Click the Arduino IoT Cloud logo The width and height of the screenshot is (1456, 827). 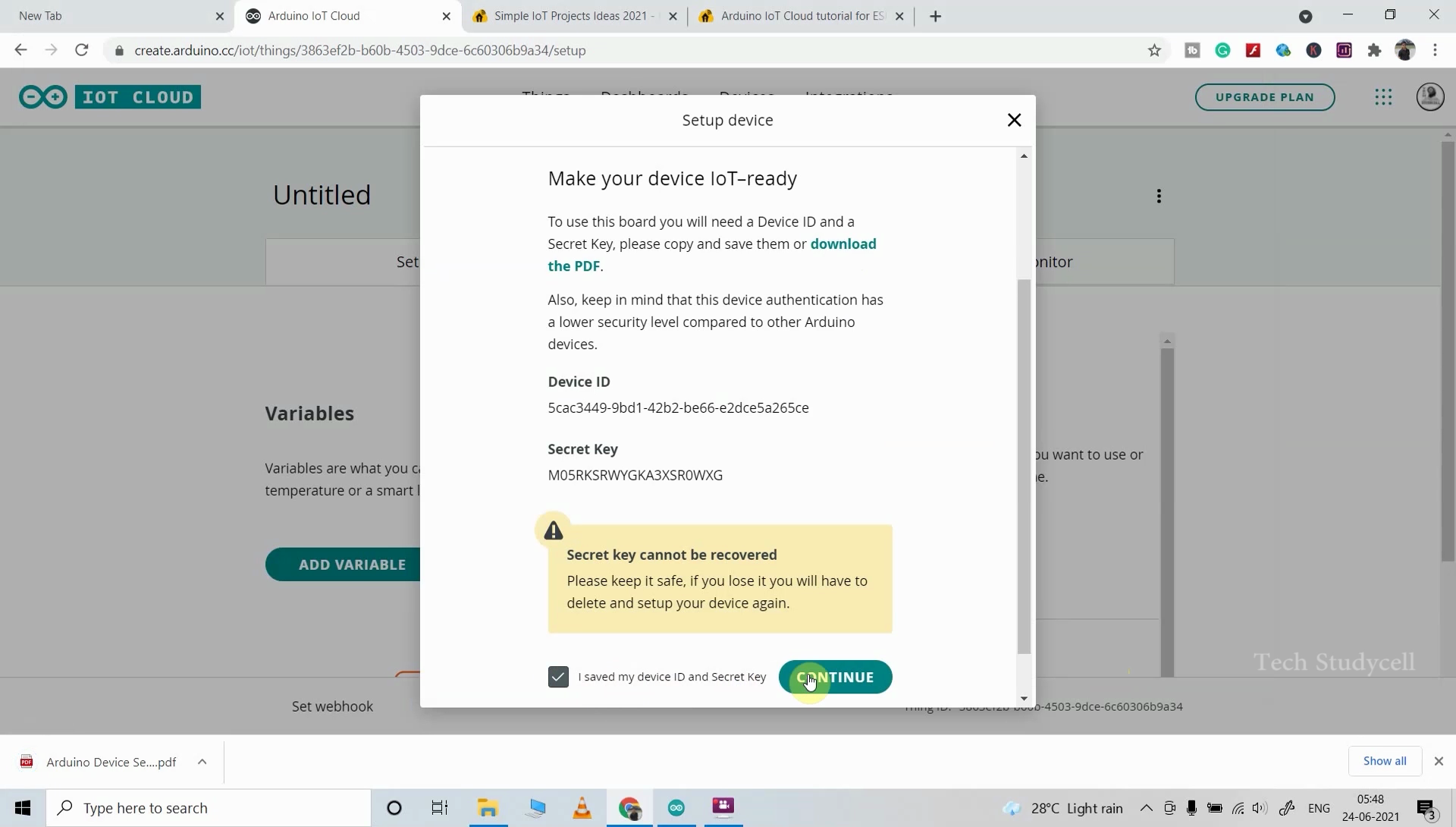(x=110, y=97)
